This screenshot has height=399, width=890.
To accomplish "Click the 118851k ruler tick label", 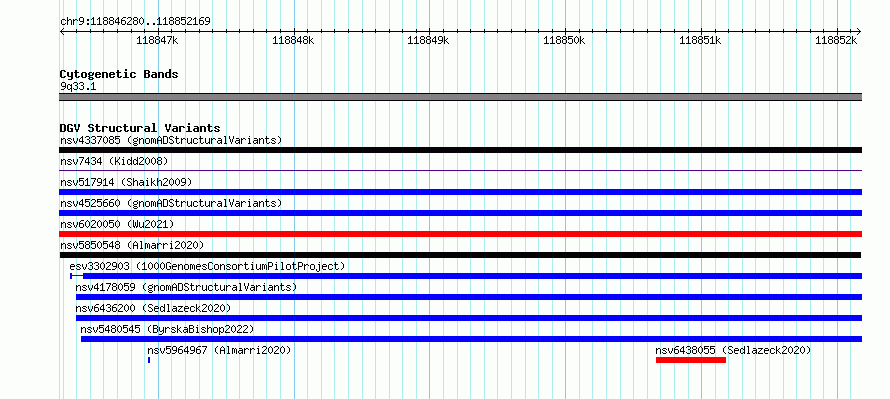I will [700, 41].
